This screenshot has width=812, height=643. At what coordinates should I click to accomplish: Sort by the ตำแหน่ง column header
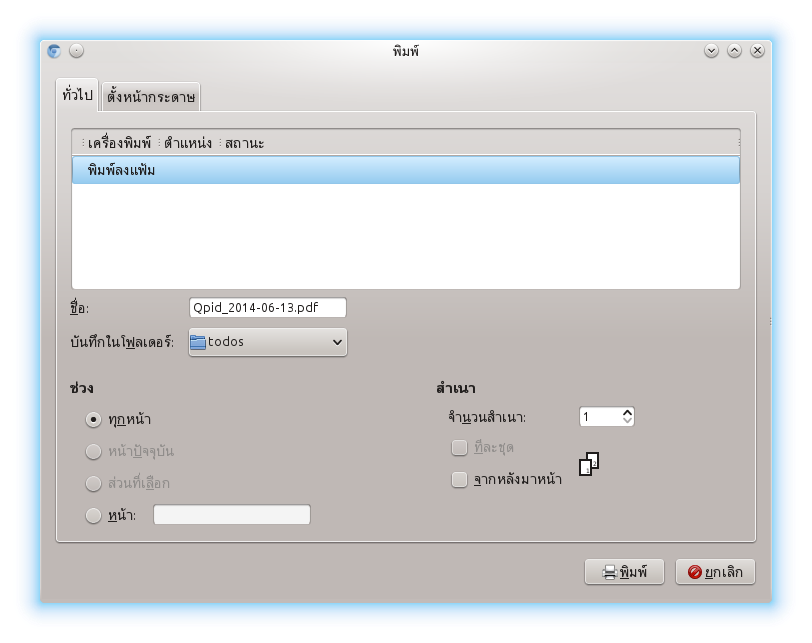(x=187, y=143)
